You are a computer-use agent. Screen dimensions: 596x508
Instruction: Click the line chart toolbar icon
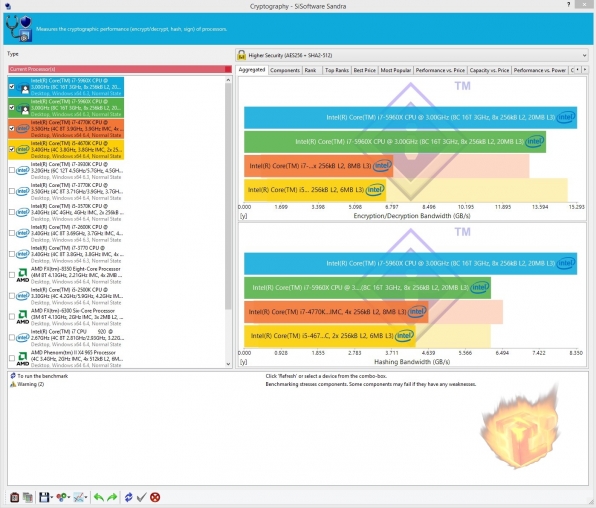point(78,497)
